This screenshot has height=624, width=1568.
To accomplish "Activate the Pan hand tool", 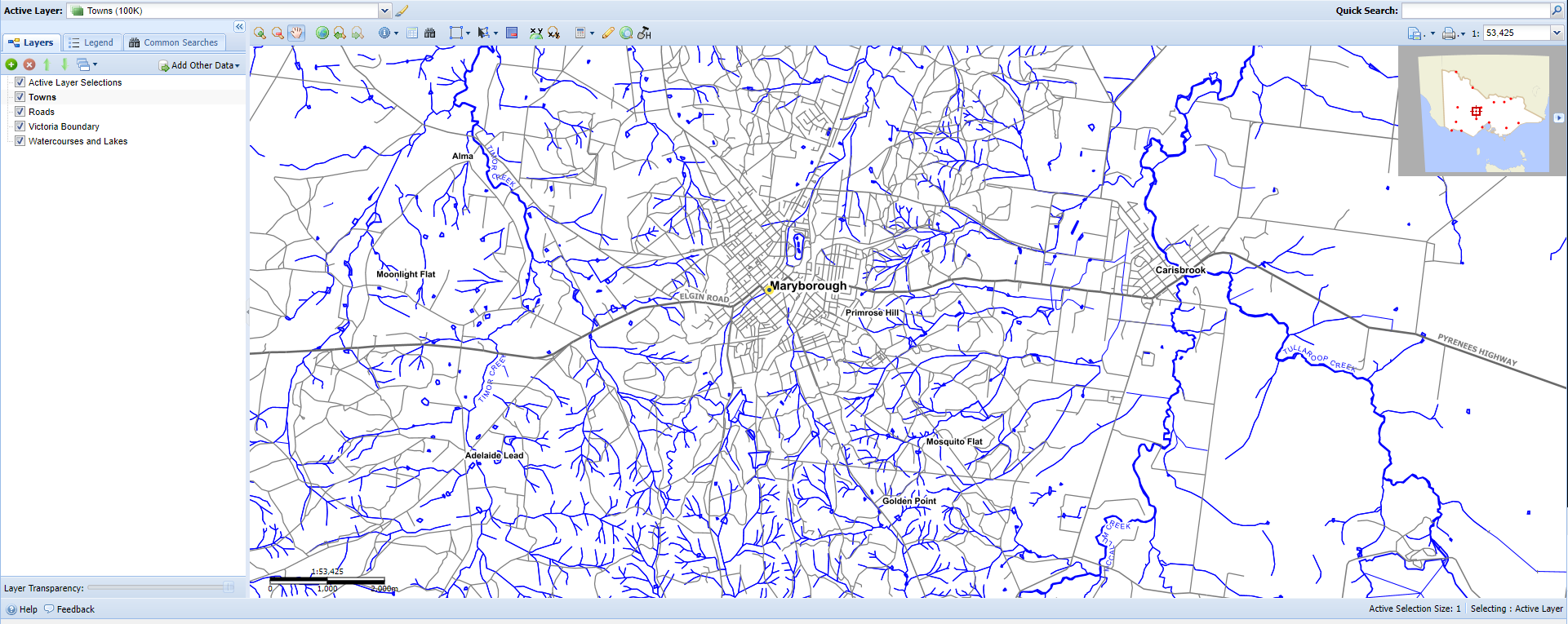I will pos(296,33).
